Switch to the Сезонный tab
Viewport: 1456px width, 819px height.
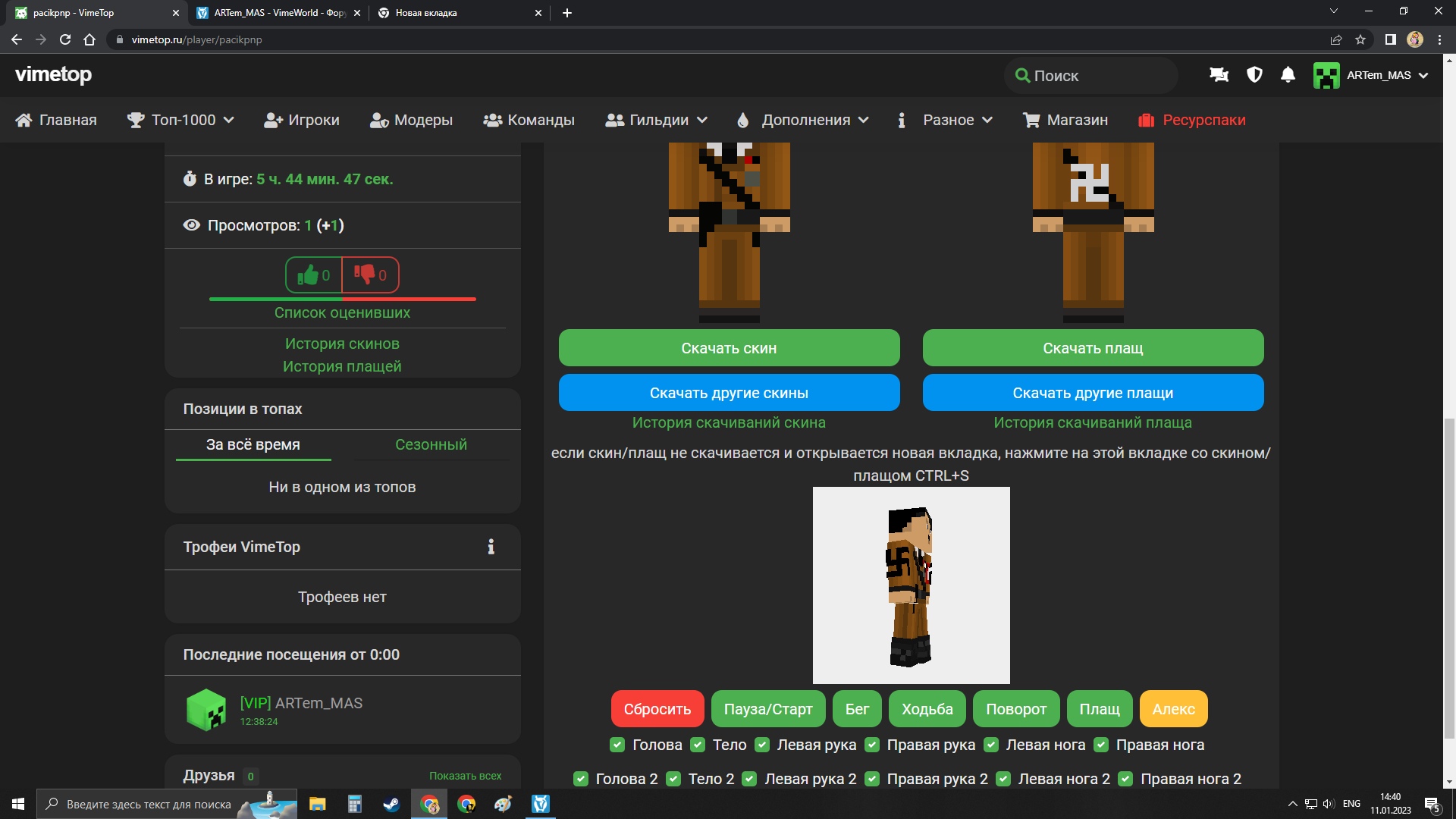pos(431,444)
